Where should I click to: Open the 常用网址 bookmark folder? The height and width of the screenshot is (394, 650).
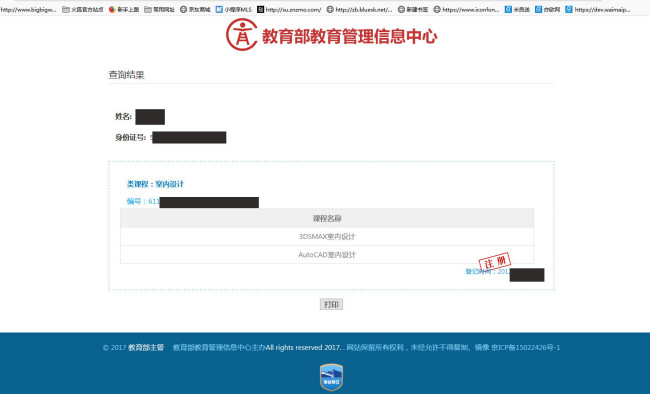159,9
